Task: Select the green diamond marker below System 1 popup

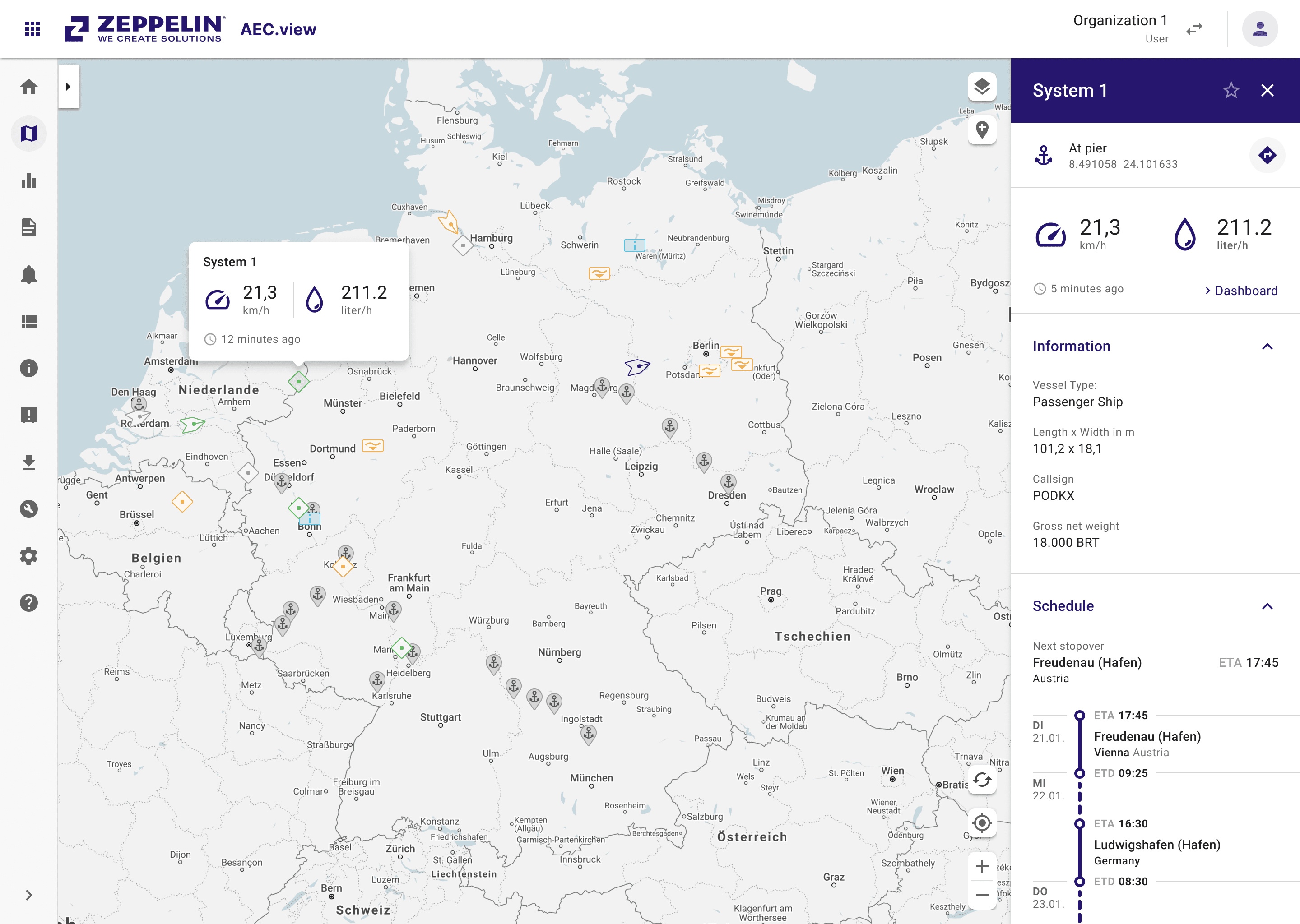Action: pyautogui.click(x=298, y=381)
